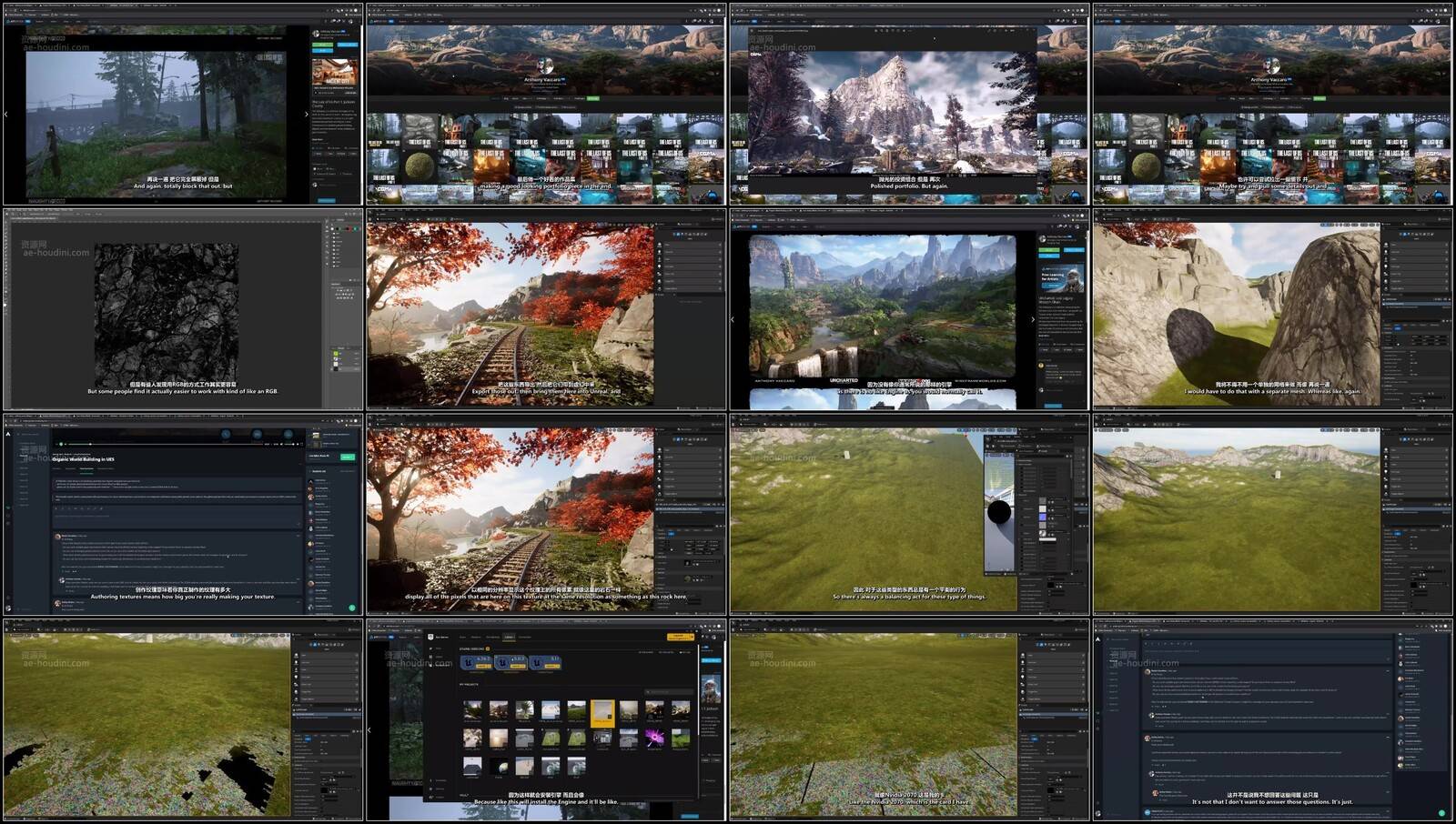
Task: Click the play button in course video player
Action: 60,444
